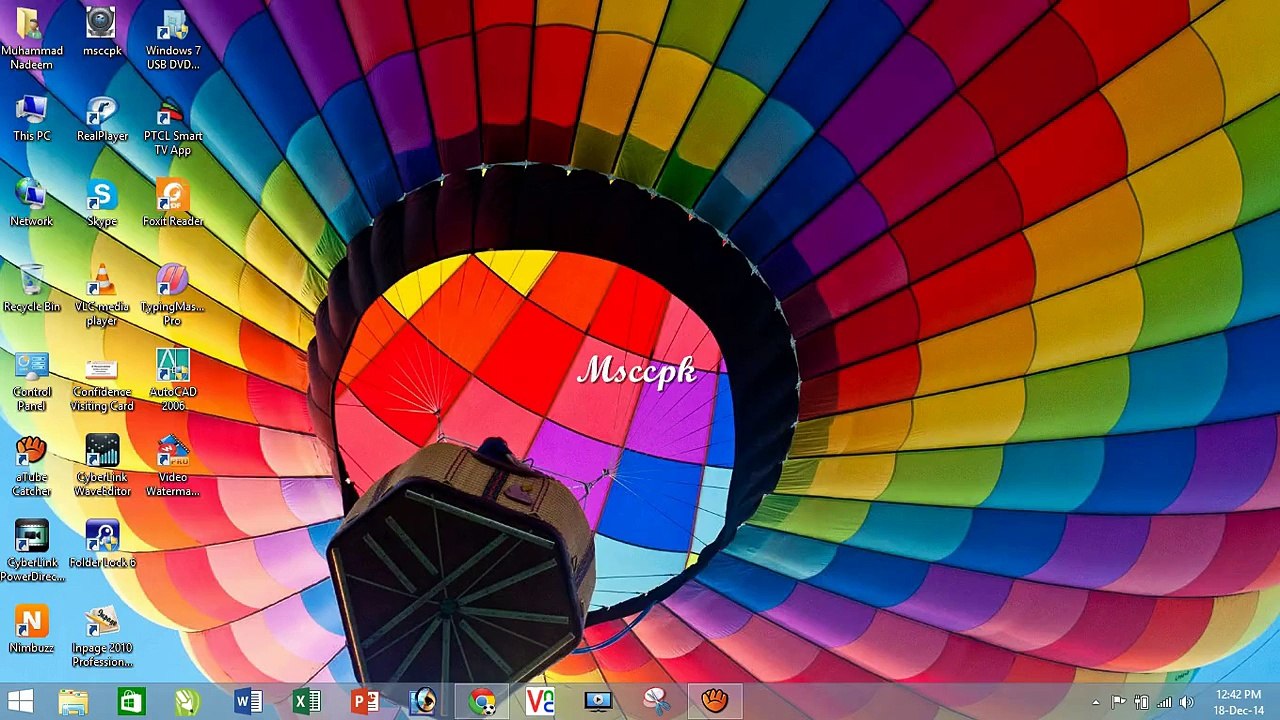Viewport: 1280px width, 720px height.
Task: Launch Microsoft Excel from the taskbar
Action: point(306,701)
